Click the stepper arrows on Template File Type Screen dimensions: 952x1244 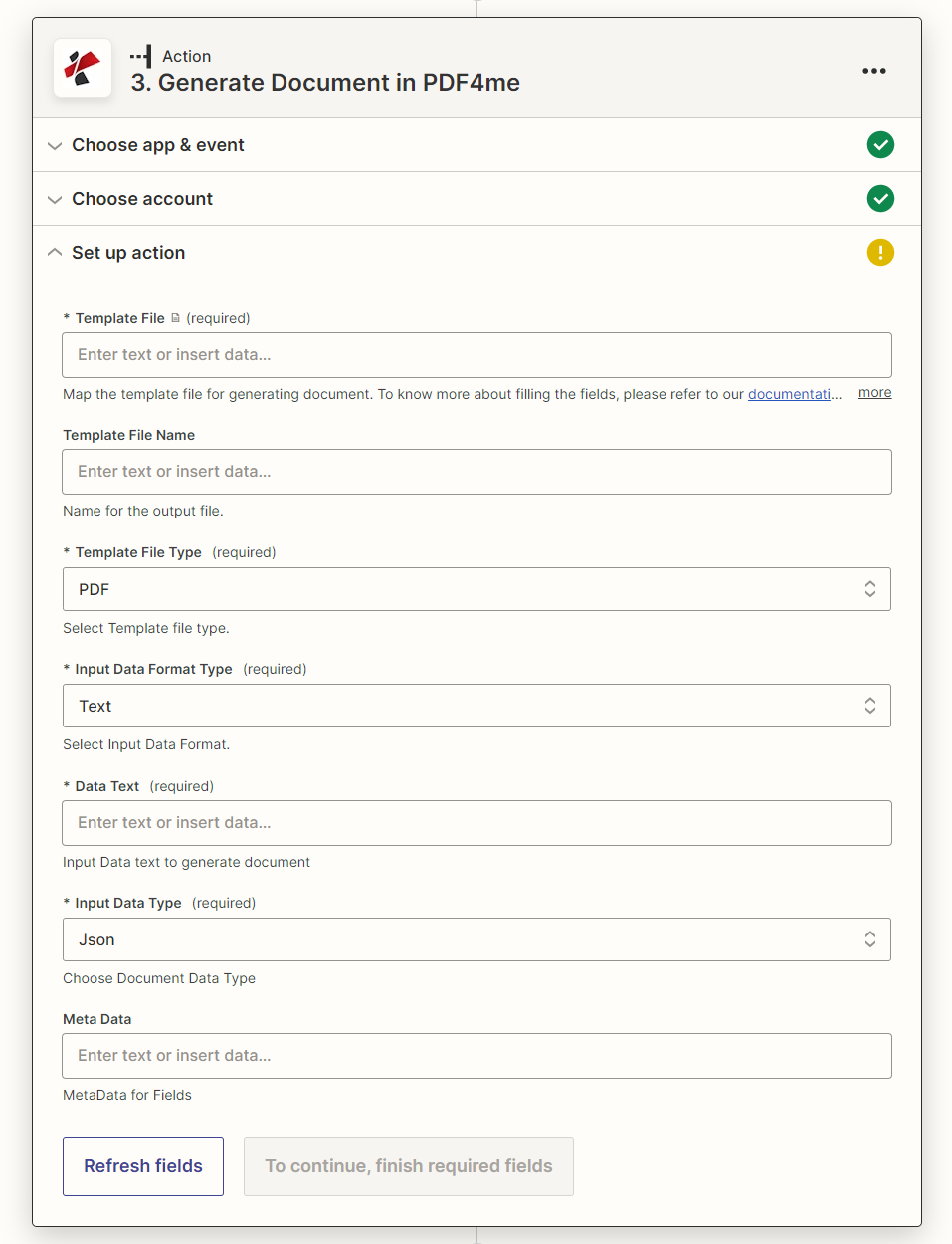[x=870, y=589]
